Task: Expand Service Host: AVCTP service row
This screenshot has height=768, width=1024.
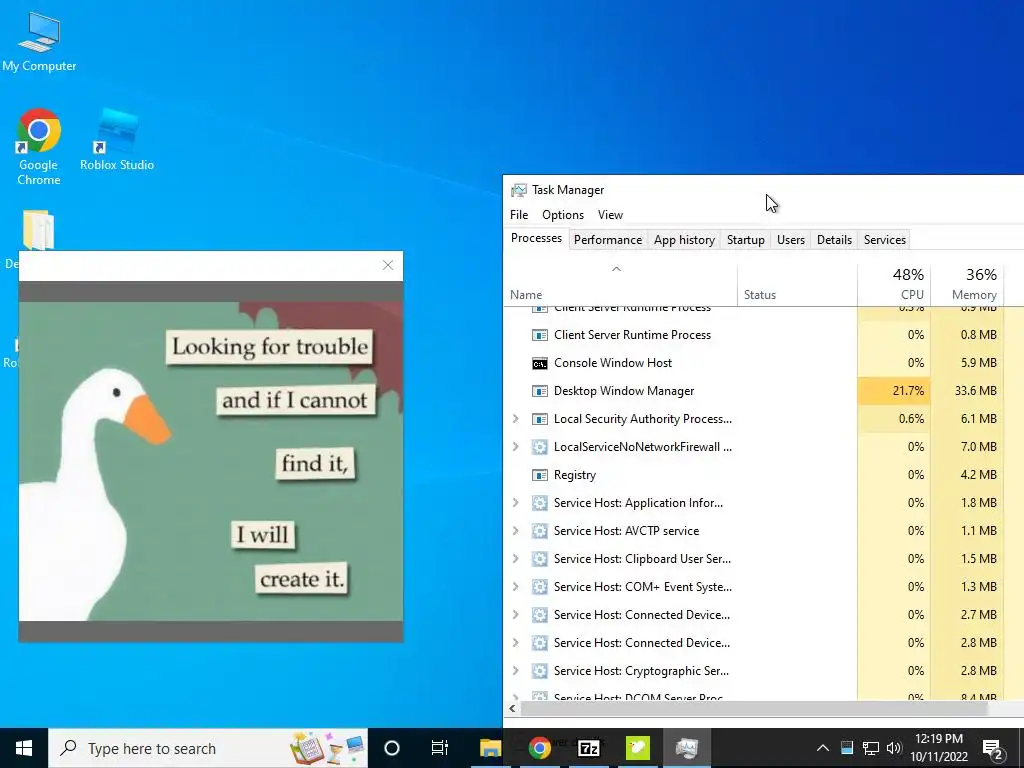Action: [515, 531]
